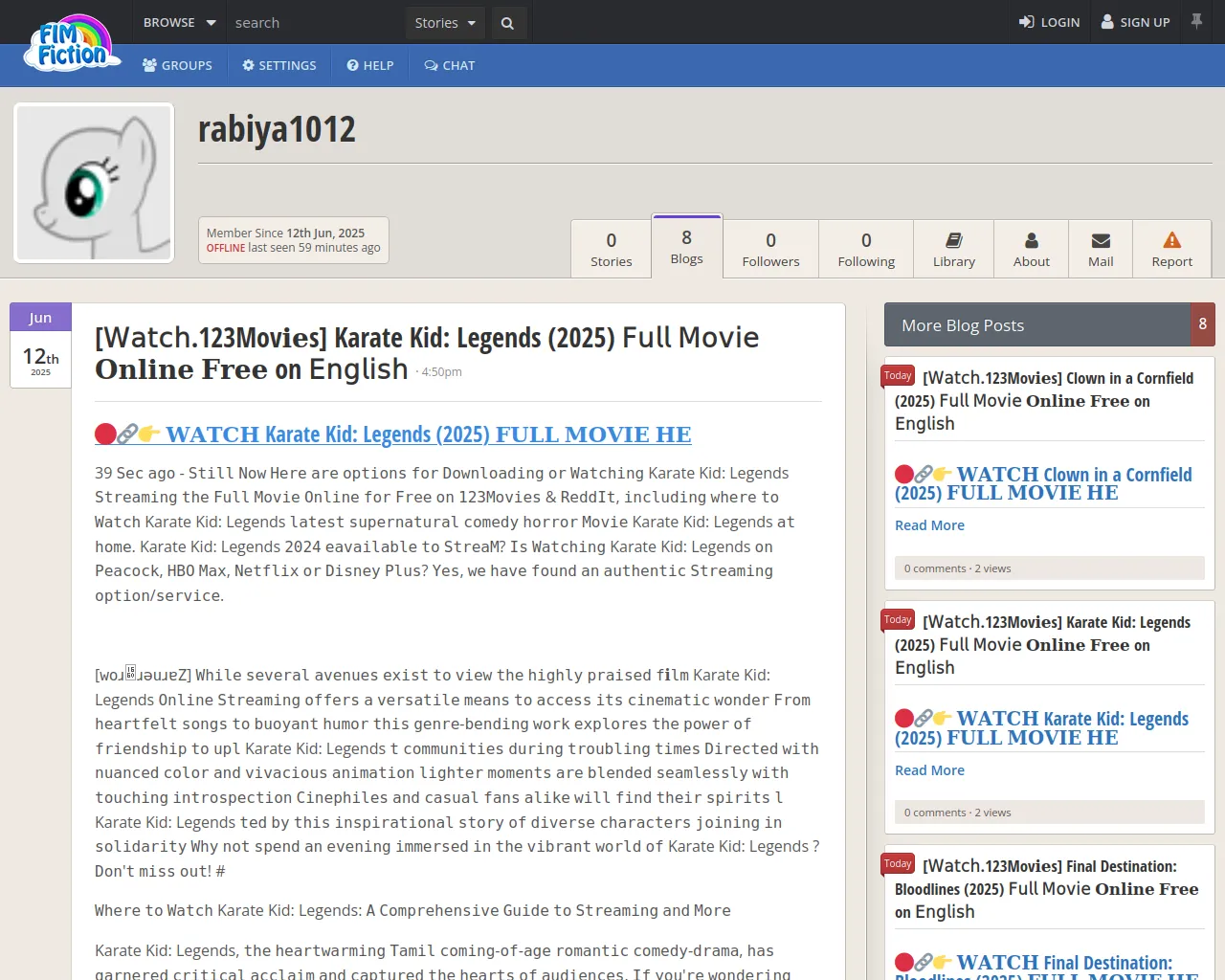Click the Help question mark icon

point(352,65)
